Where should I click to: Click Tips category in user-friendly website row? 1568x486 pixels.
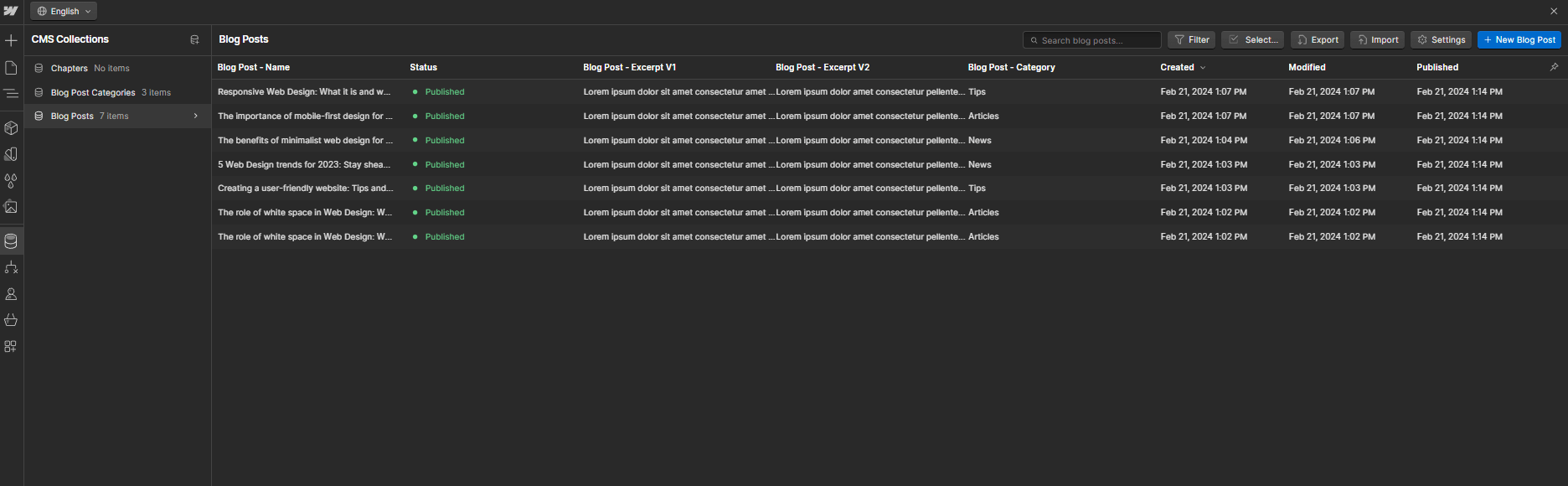point(977,188)
